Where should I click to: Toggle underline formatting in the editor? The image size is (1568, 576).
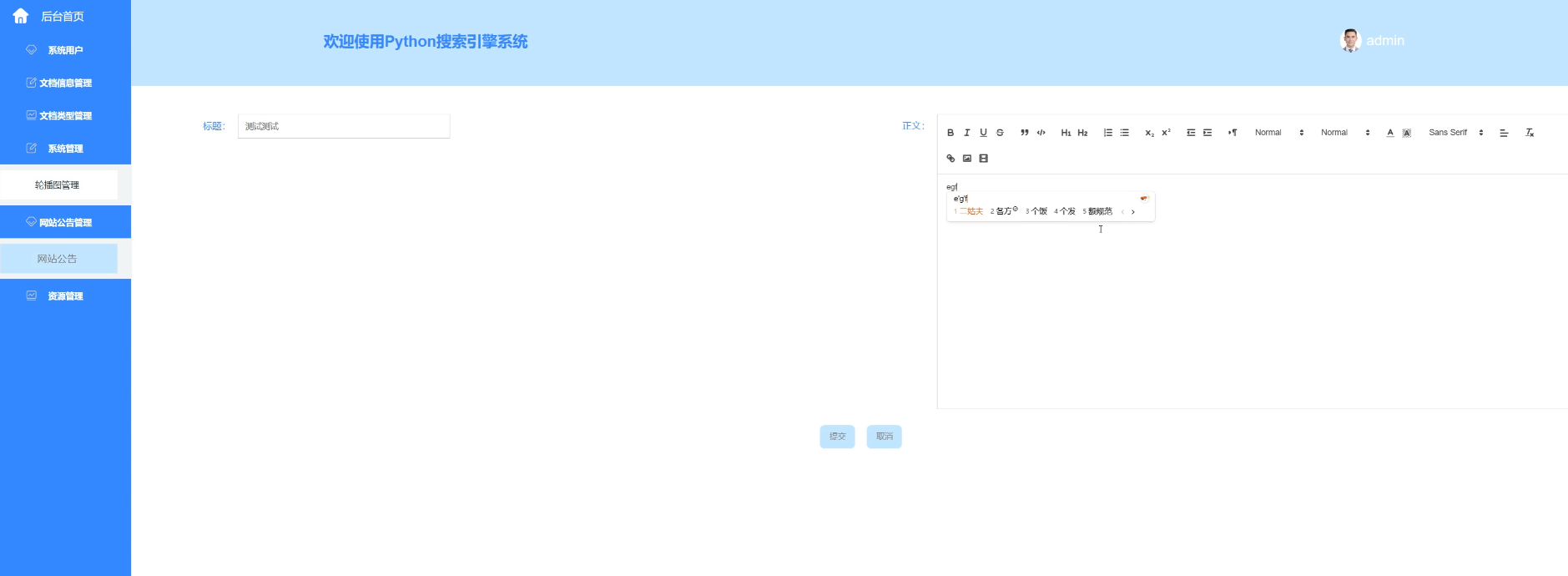pos(983,133)
